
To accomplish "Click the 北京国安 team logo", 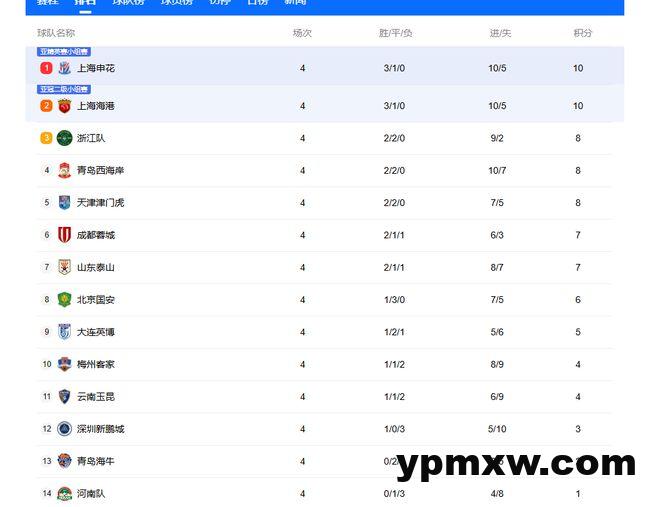I will [x=64, y=300].
